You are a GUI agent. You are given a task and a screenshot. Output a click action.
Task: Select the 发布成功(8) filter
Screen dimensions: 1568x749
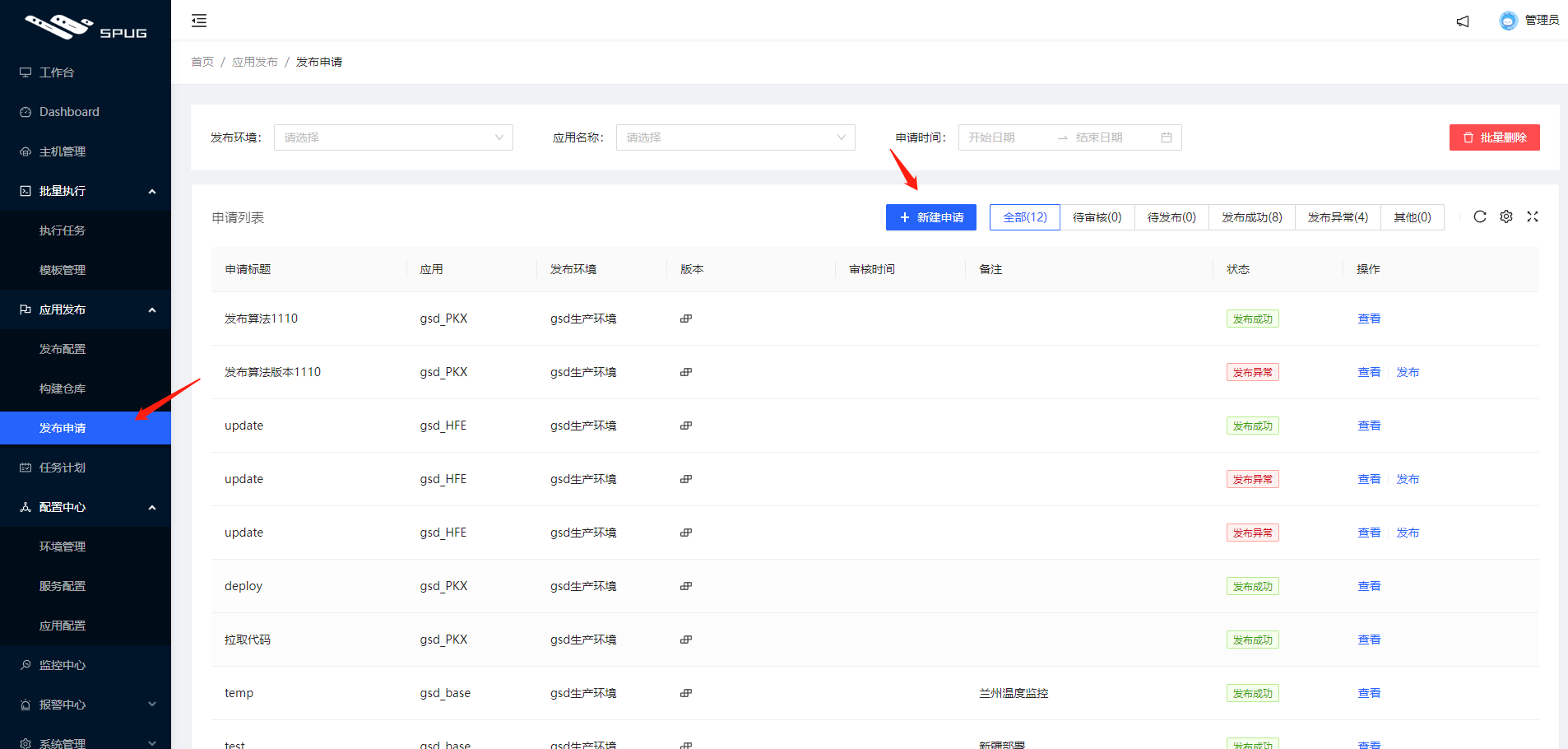(1252, 217)
